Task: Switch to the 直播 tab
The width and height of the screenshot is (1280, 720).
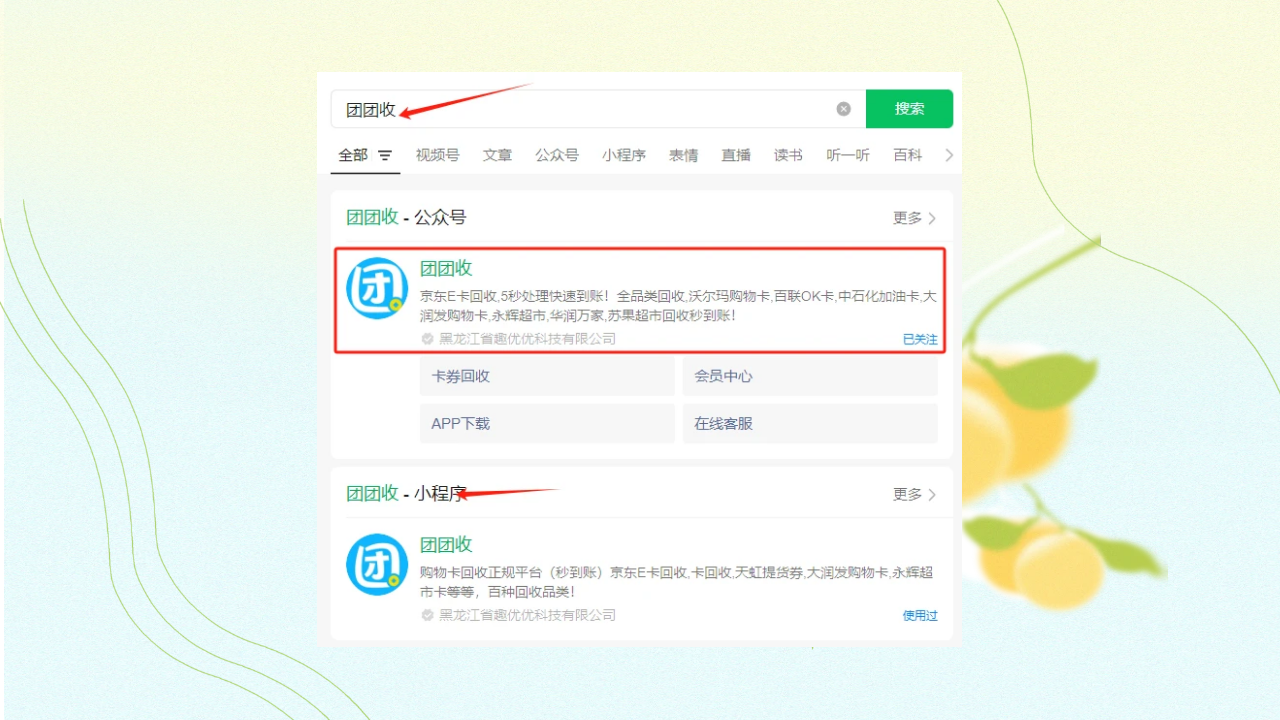Action: [x=736, y=155]
